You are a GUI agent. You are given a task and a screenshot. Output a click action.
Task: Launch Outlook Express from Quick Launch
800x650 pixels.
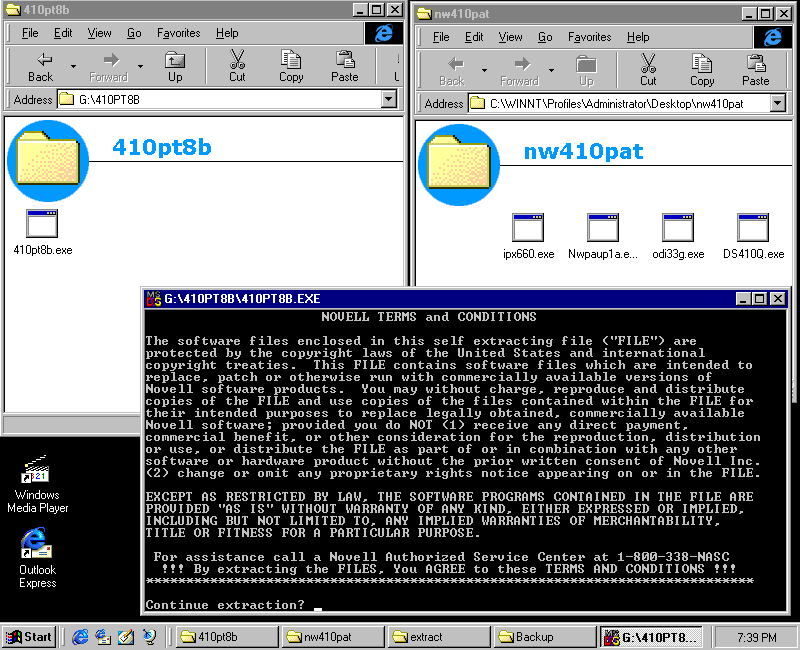coord(103,637)
